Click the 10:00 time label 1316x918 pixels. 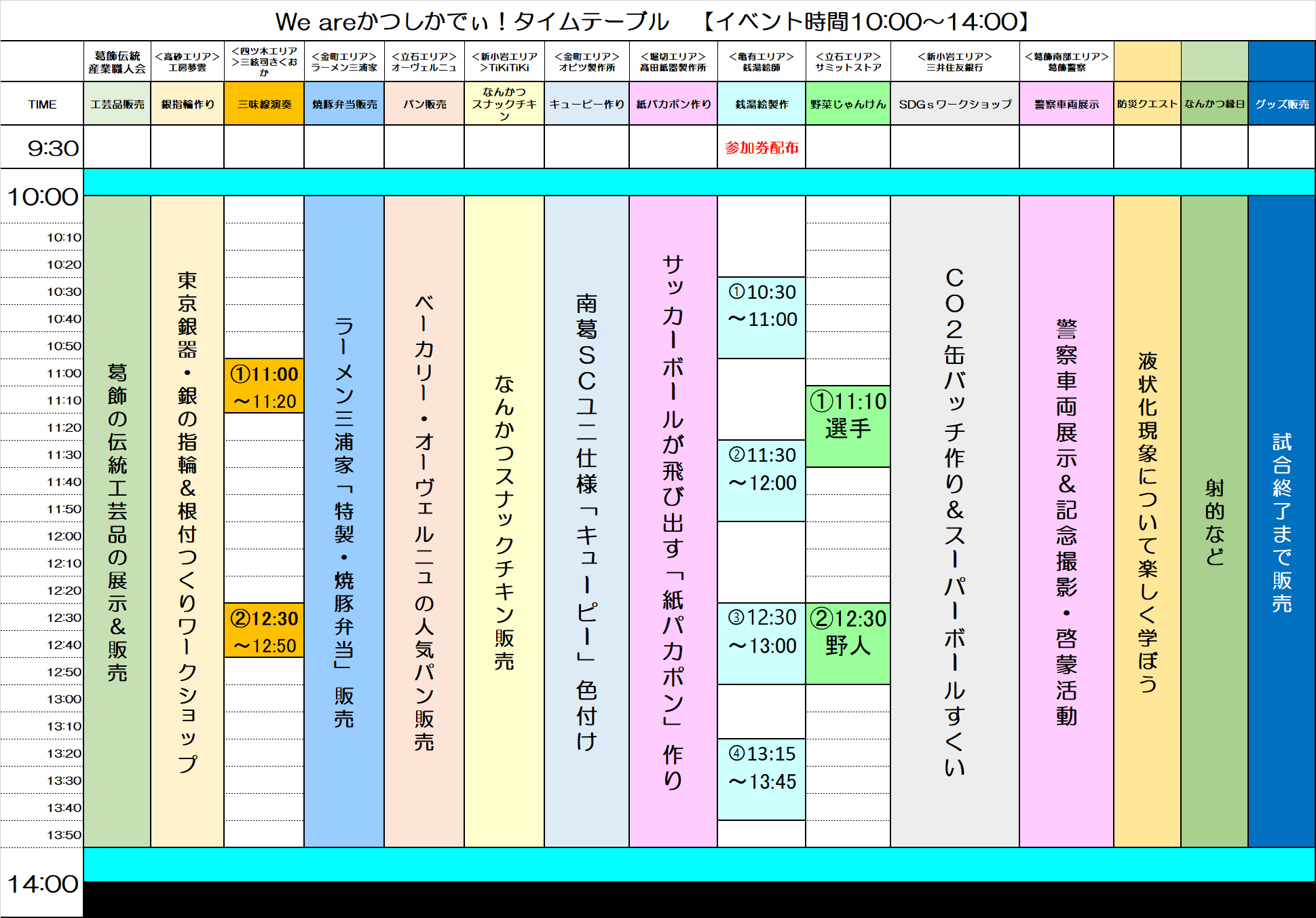tap(42, 197)
